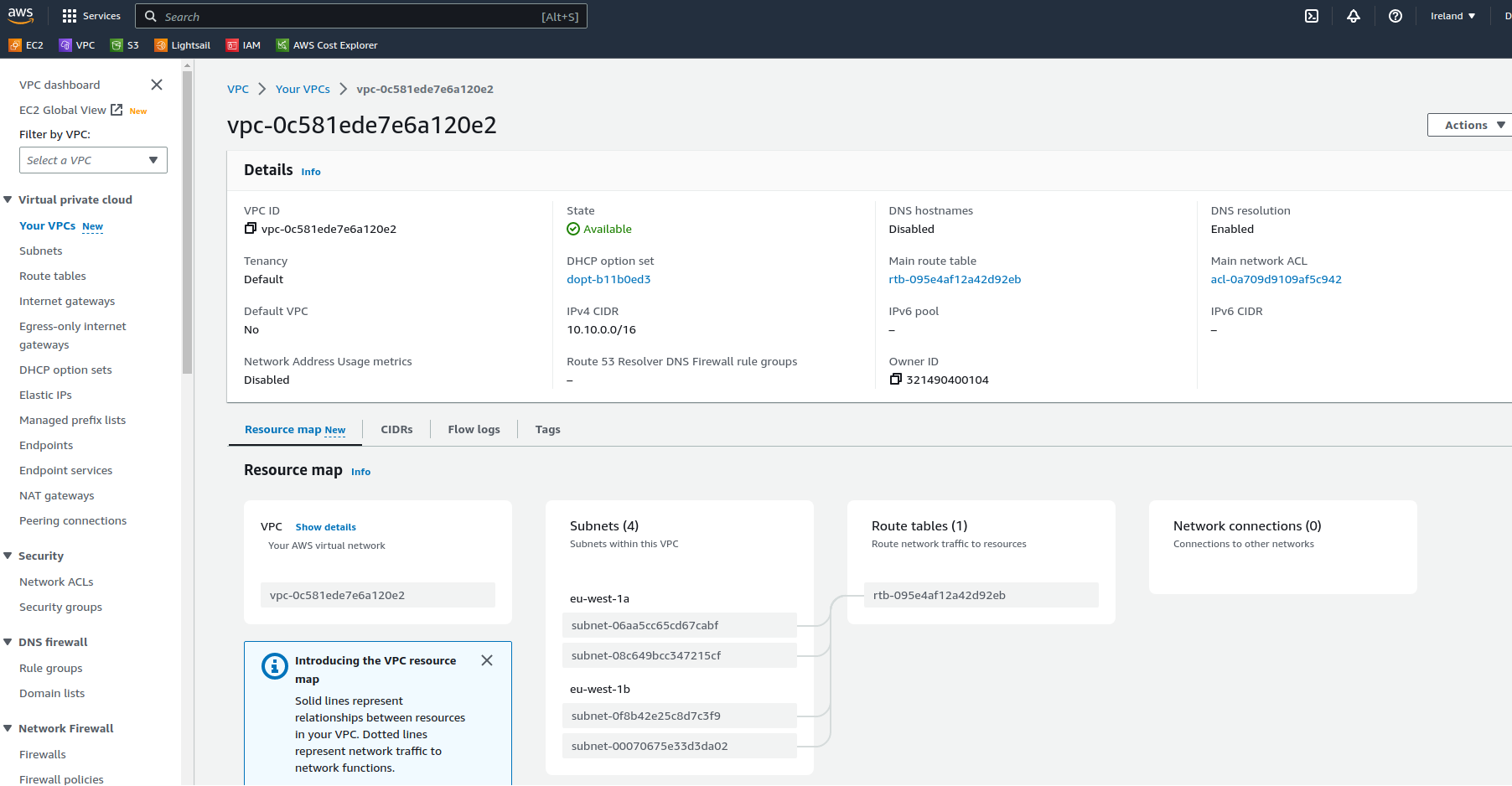Go to Managed prefix lists

click(72, 420)
